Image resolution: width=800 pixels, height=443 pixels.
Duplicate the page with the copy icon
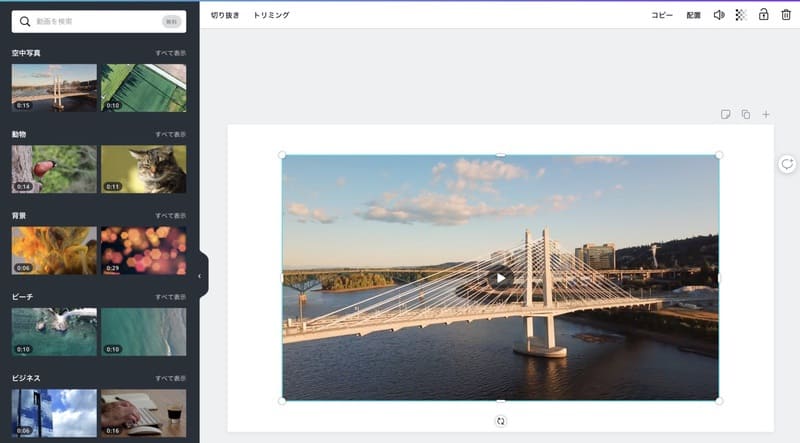(x=746, y=115)
